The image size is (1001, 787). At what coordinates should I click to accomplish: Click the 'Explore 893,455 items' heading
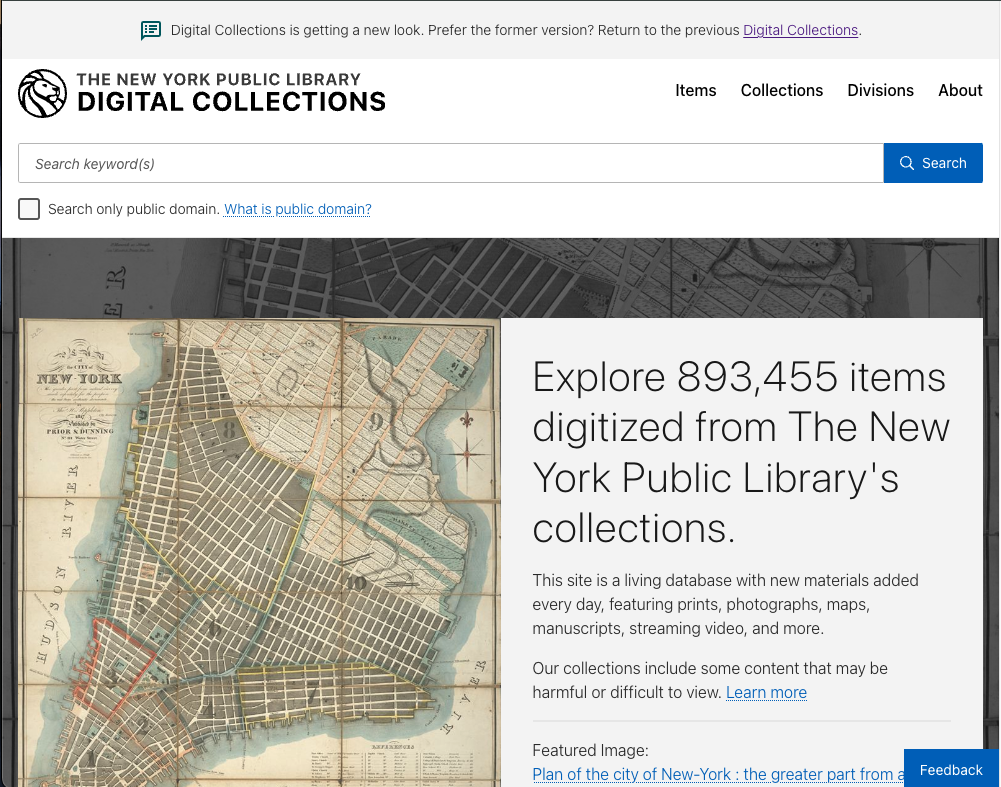(x=741, y=453)
